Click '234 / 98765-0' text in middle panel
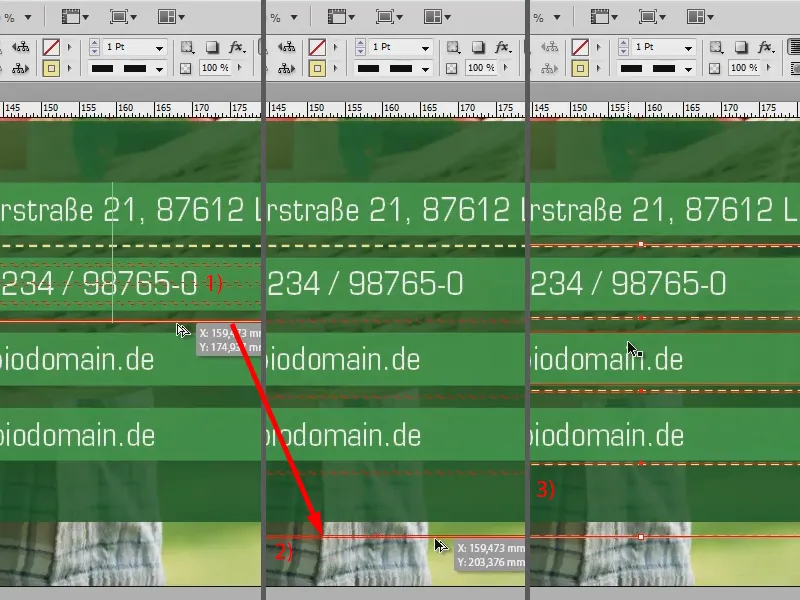800x600 pixels. pyautogui.click(x=365, y=284)
